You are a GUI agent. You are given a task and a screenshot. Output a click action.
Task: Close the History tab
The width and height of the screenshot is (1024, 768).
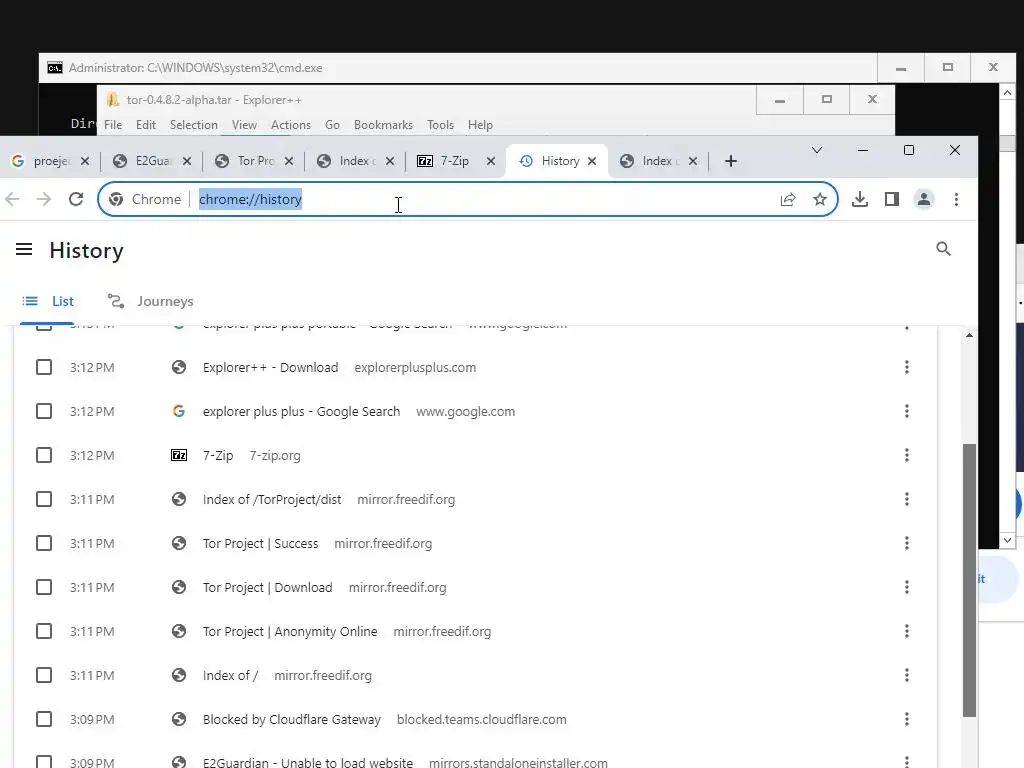pyautogui.click(x=592, y=161)
